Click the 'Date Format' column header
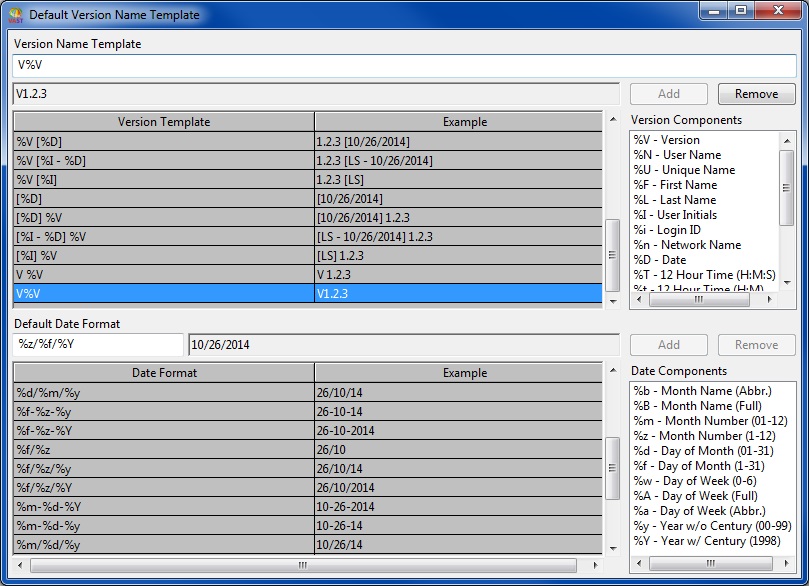 point(164,373)
